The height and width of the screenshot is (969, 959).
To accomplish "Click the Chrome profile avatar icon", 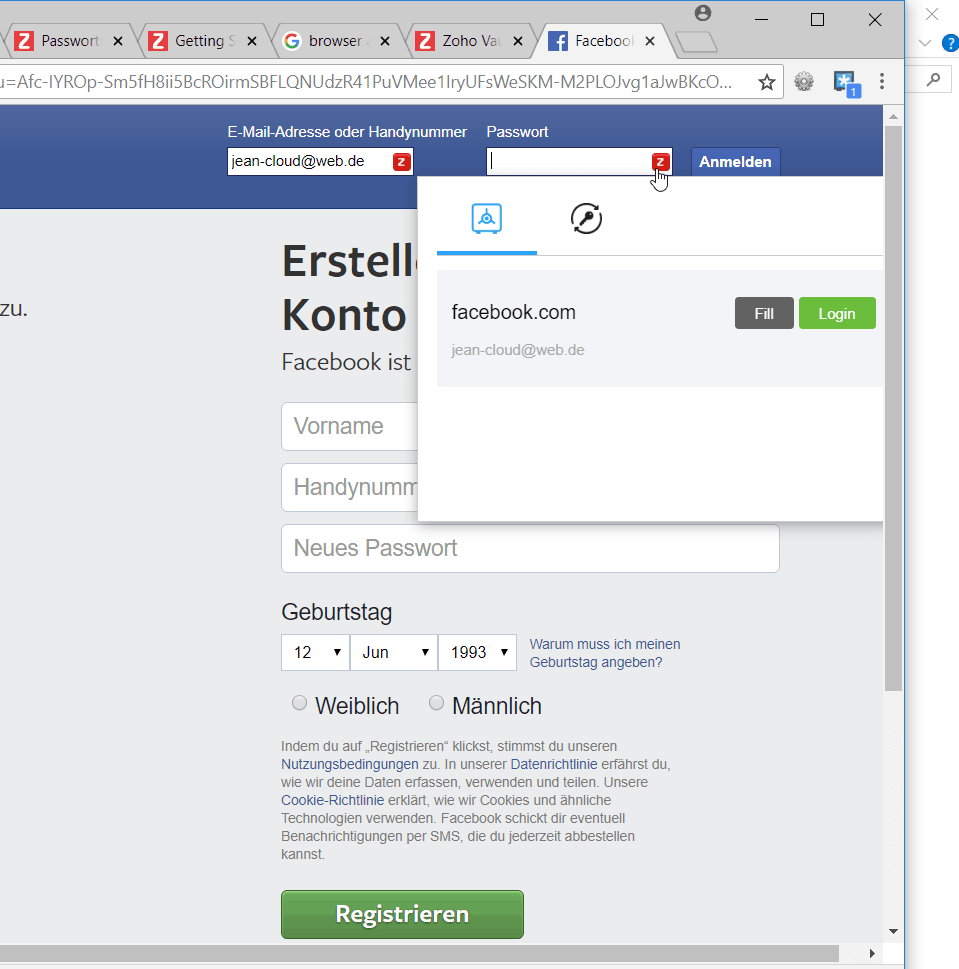I will point(703,13).
